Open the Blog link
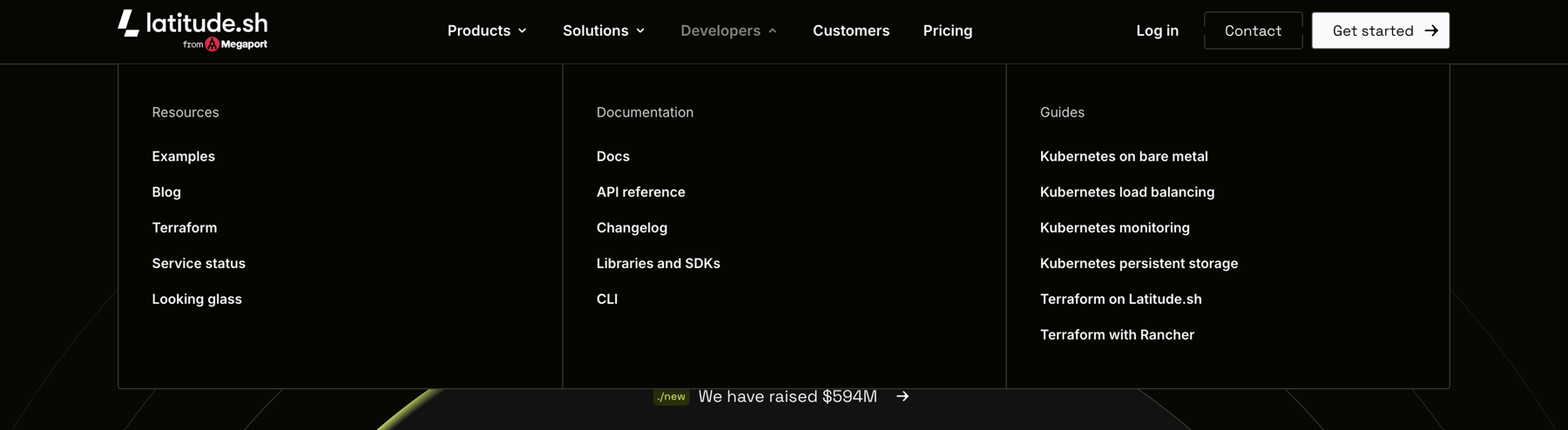The image size is (1568, 430). click(x=166, y=192)
